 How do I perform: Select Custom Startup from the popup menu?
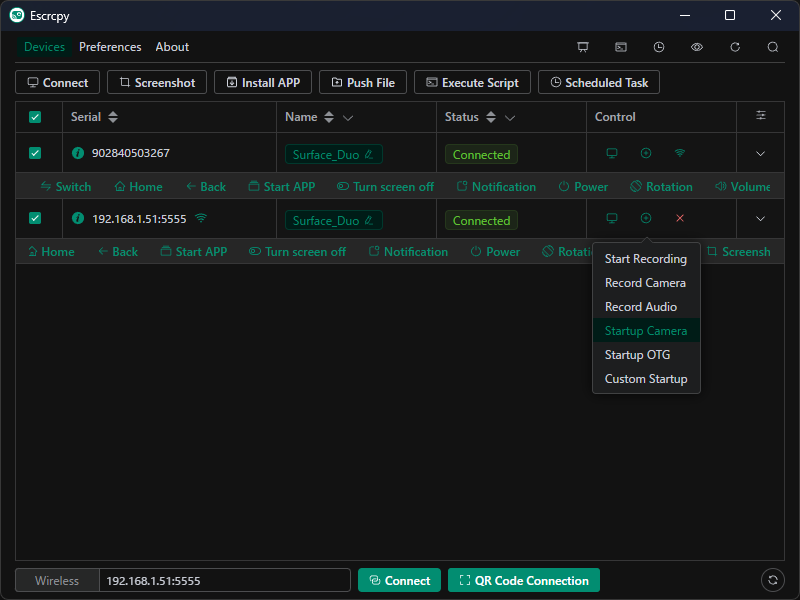(x=646, y=379)
